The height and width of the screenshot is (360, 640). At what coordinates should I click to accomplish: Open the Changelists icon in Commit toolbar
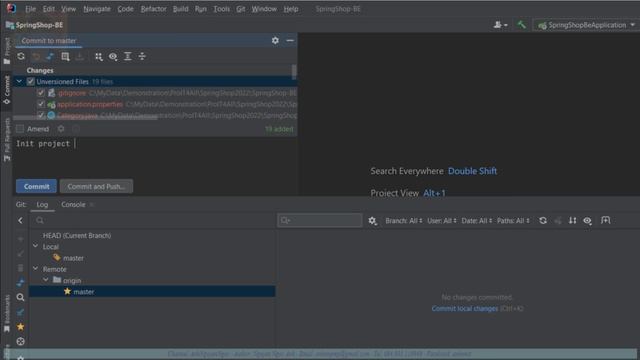tap(65, 56)
